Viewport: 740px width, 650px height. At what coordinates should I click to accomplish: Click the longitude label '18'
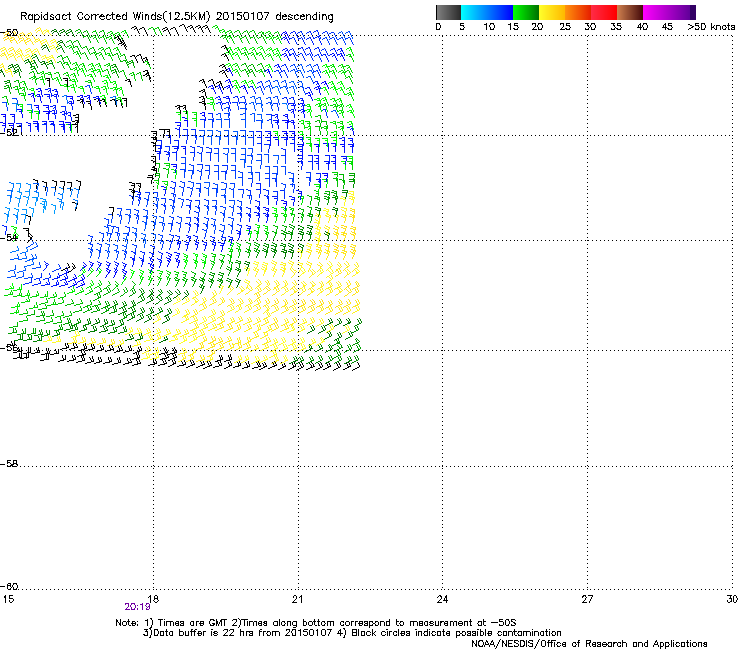[x=153, y=599]
